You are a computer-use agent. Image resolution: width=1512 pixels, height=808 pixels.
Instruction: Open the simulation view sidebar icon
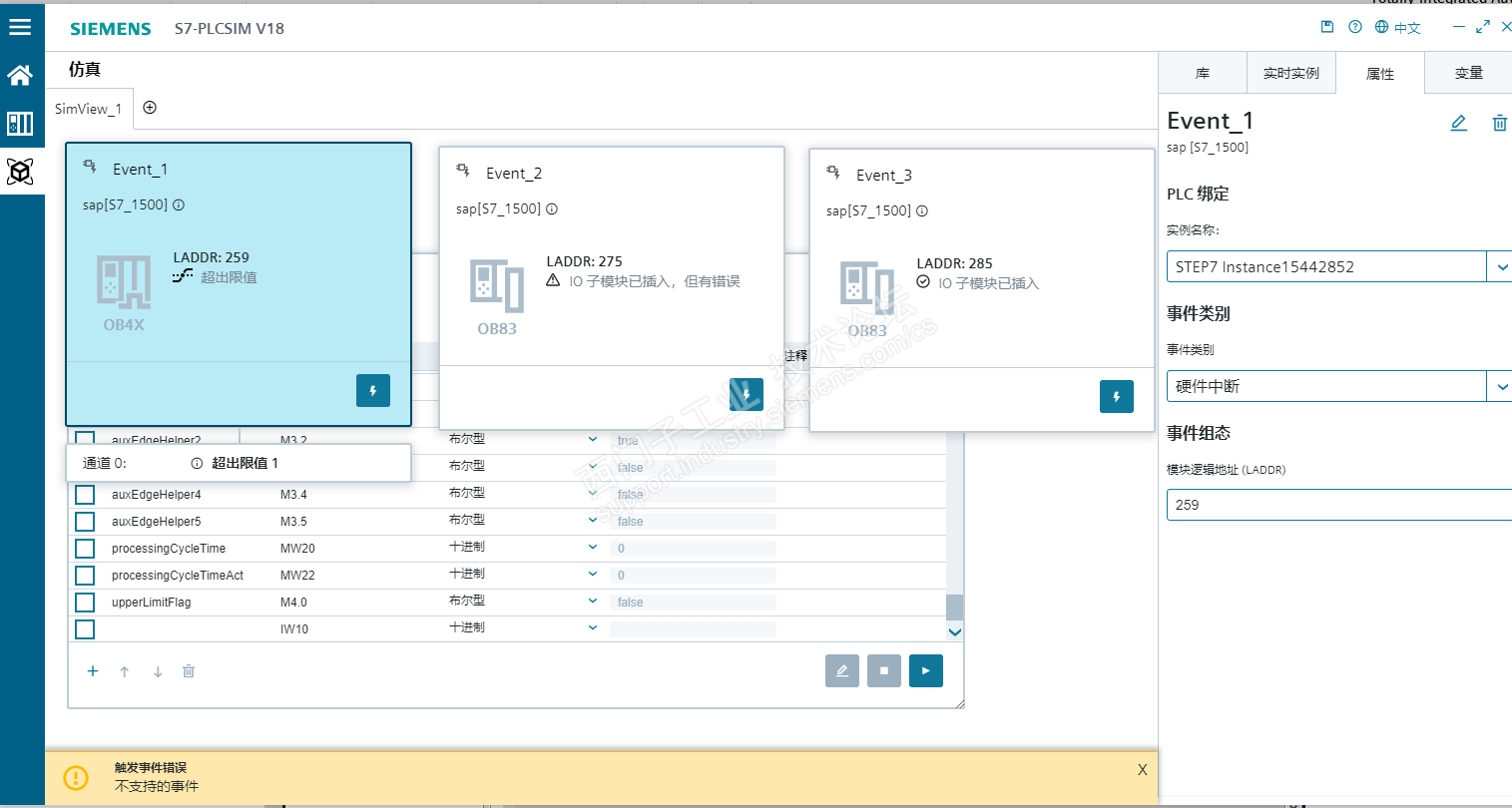tap(20, 172)
